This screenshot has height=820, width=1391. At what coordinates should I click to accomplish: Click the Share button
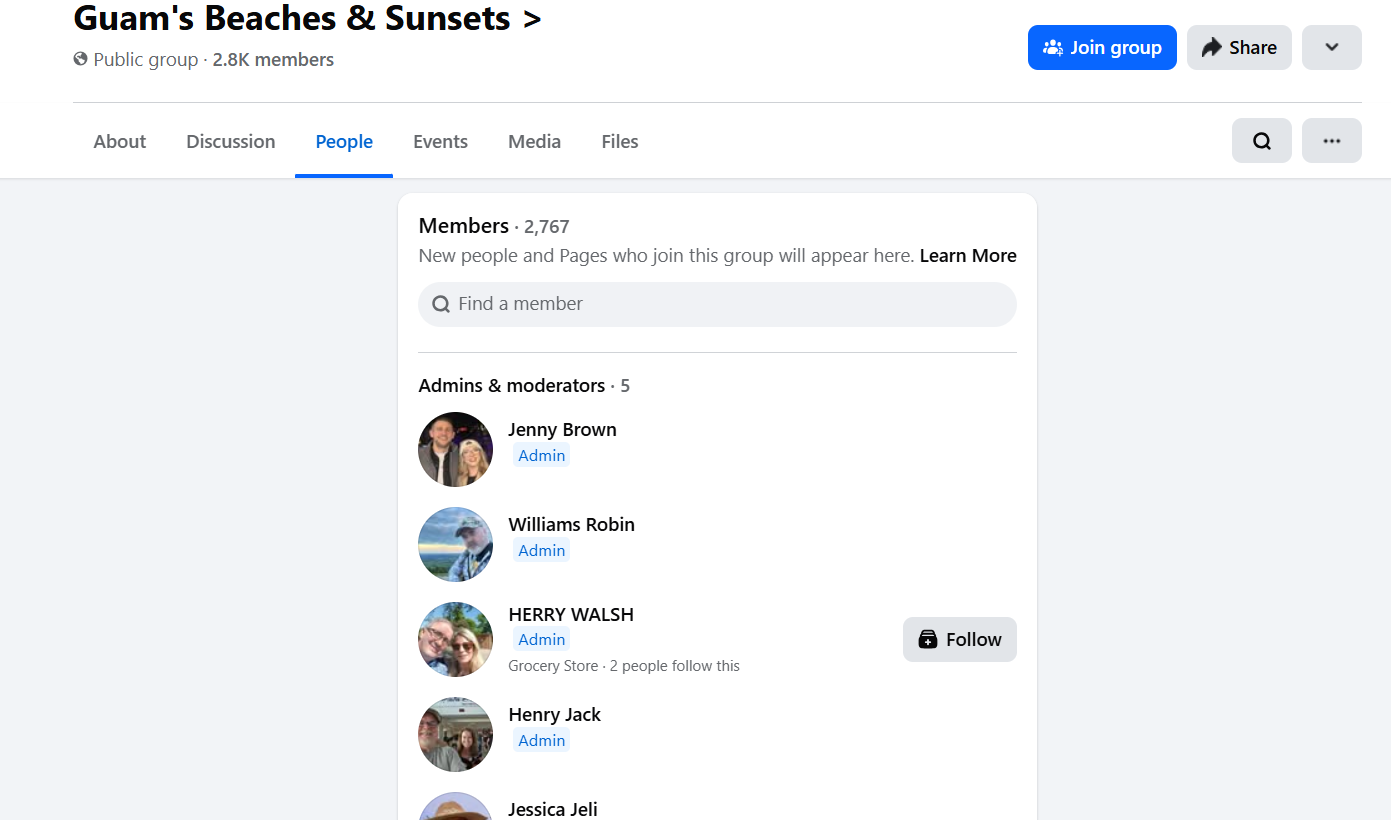pos(1239,47)
